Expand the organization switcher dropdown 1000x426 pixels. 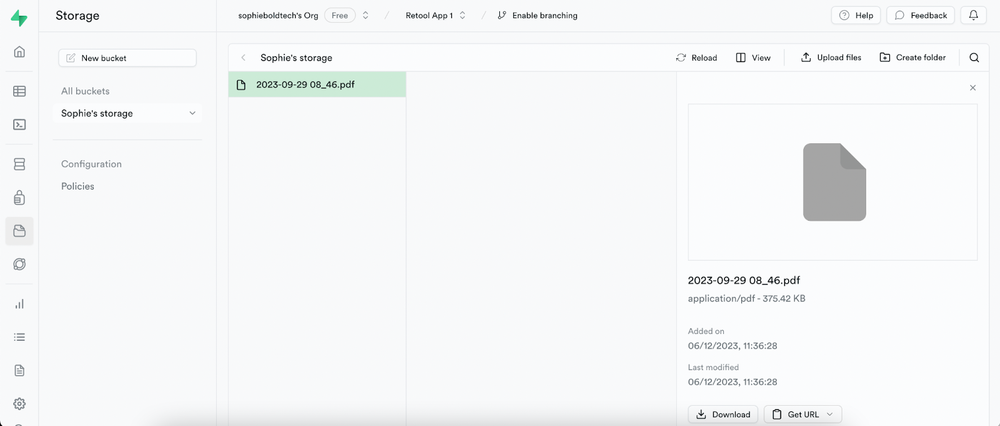tap(365, 16)
